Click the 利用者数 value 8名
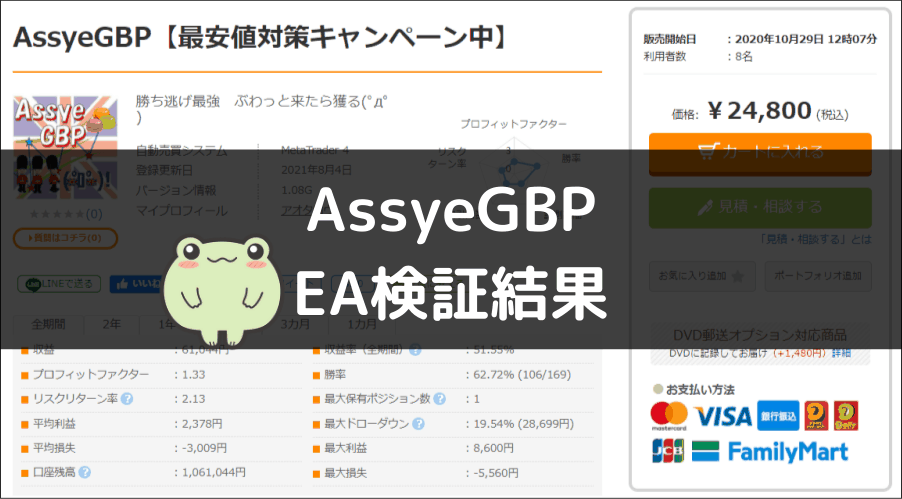902x499 pixels. coord(743,56)
